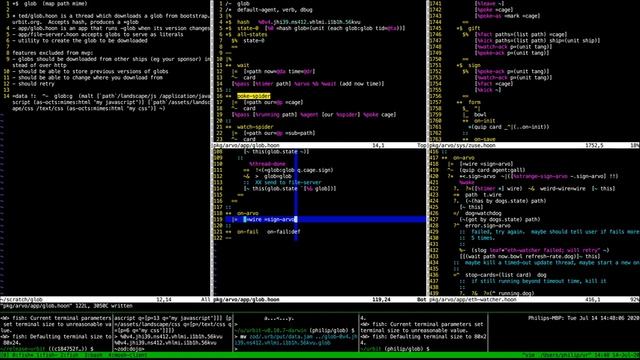Click the '122L, 3050C written' message line
The width and height of the screenshot is (640, 360).
(x=67, y=306)
